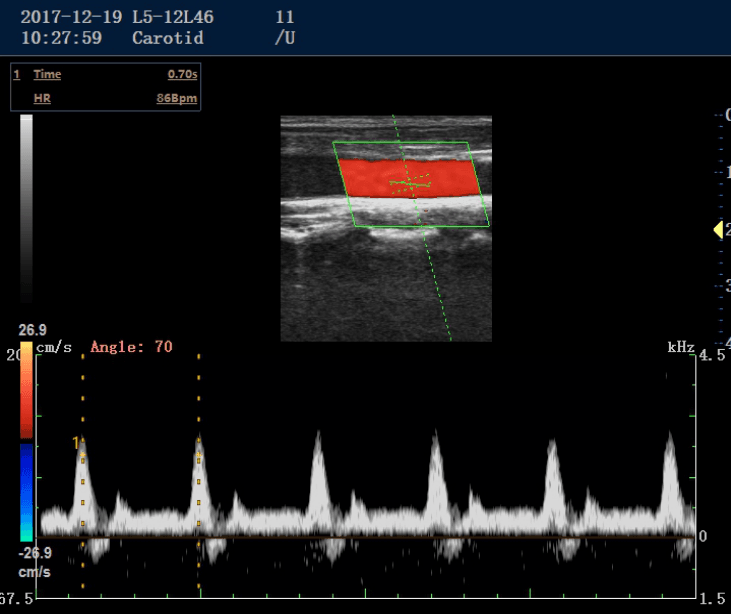731x614 pixels.
Task: Click the time 10:27:59 in header
Action: 62,38
